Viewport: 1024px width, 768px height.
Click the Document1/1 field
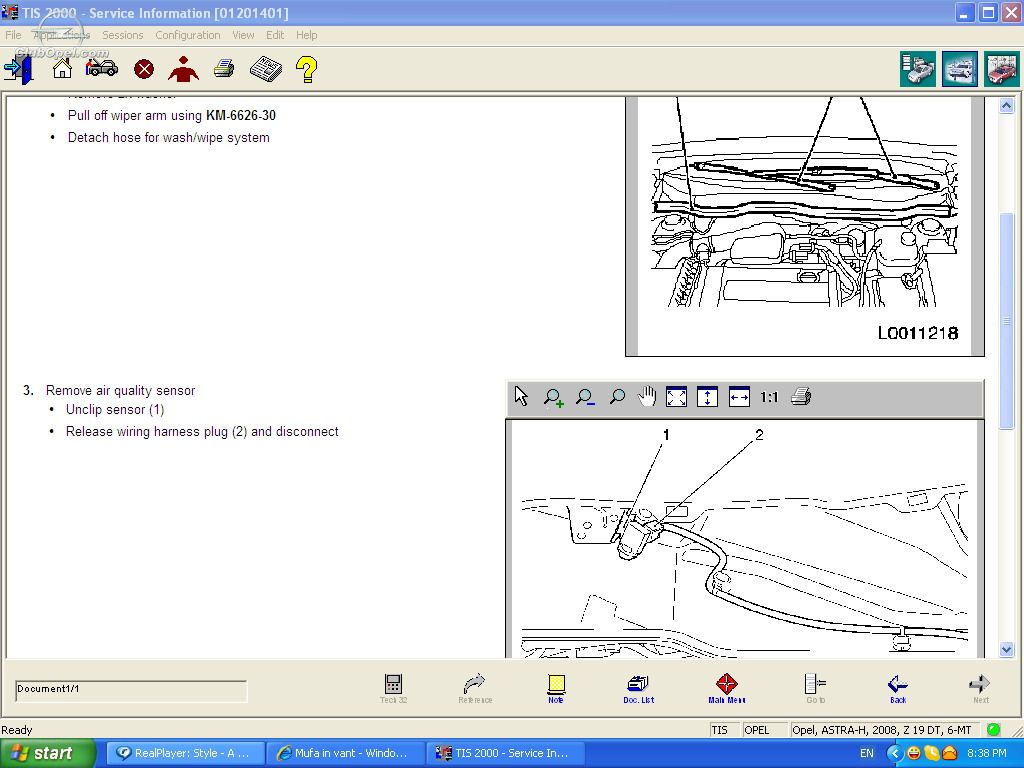pyautogui.click(x=131, y=691)
